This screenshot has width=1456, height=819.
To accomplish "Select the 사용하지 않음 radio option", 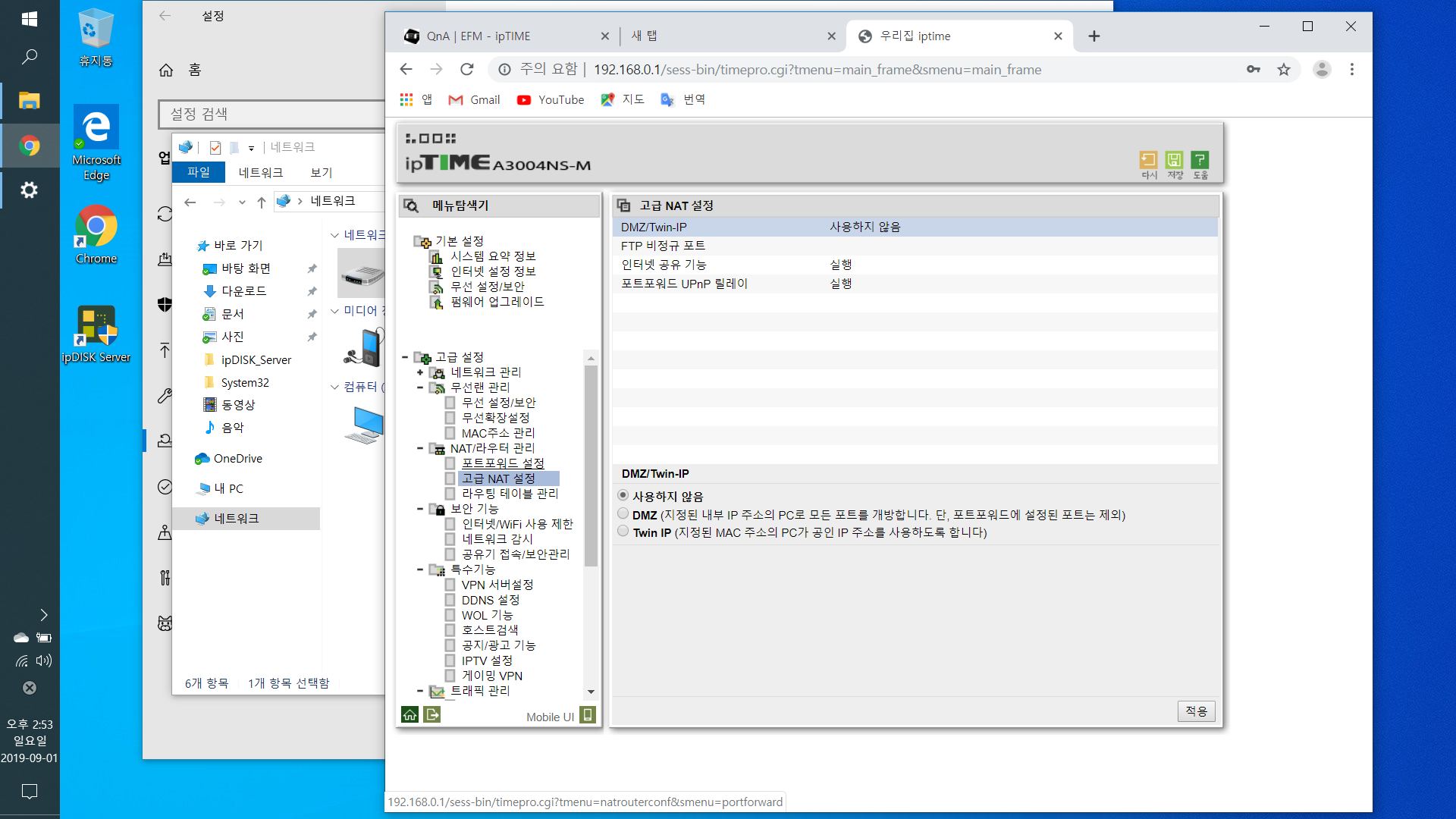I will coord(623,495).
